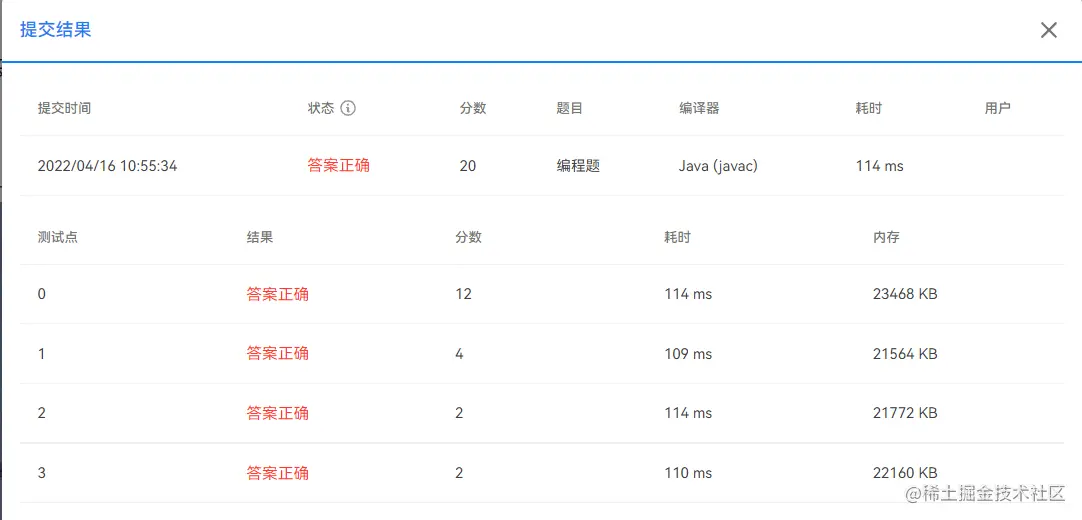Click the score 4 for test point 1
Image resolution: width=1082 pixels, height=520 pixels.
[459, 354]
